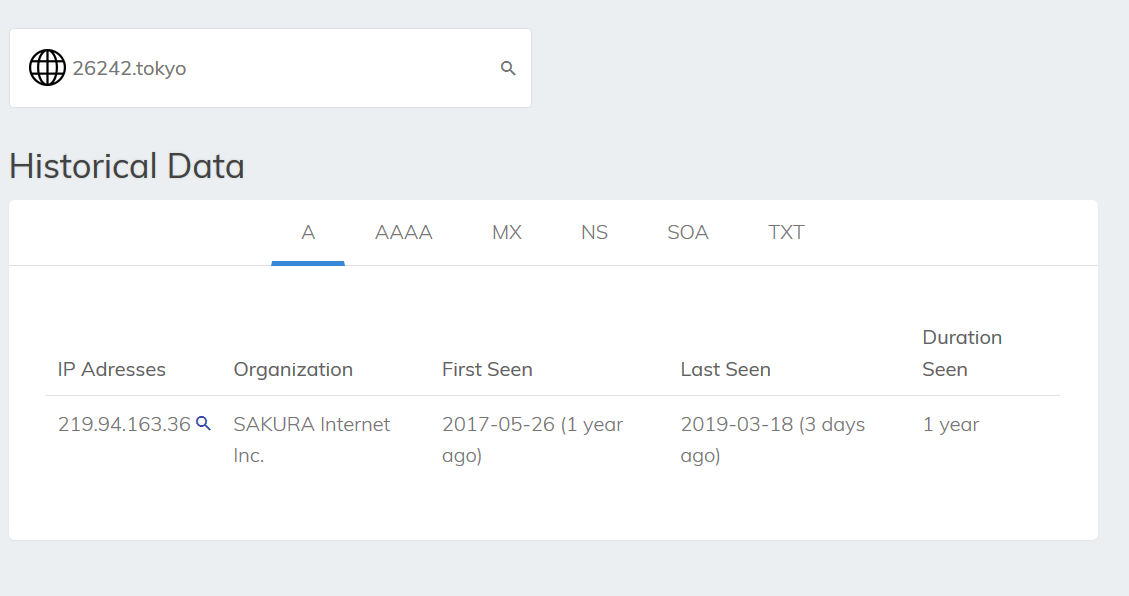
Task: Open the 219.94.163.36 IP address entry
Action: [124, 424]
